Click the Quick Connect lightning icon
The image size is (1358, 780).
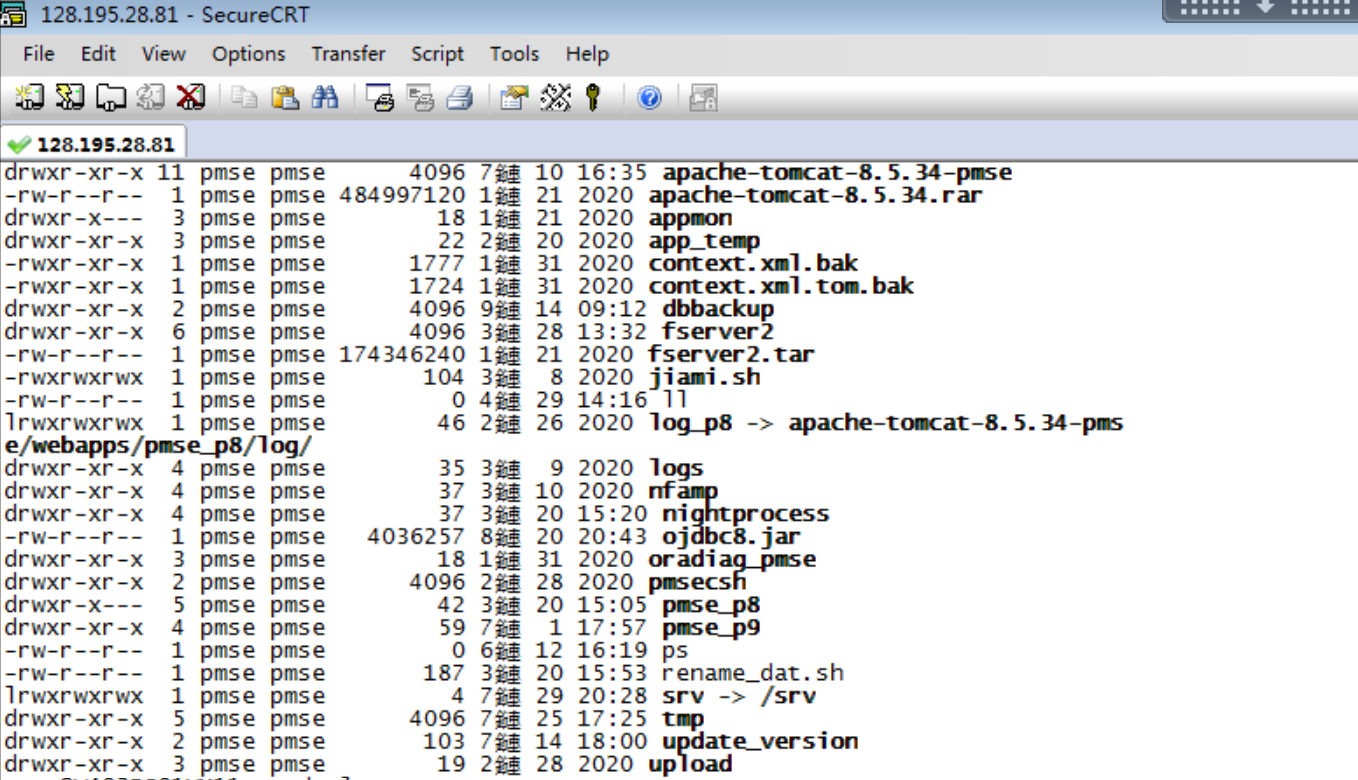(70, 97)
